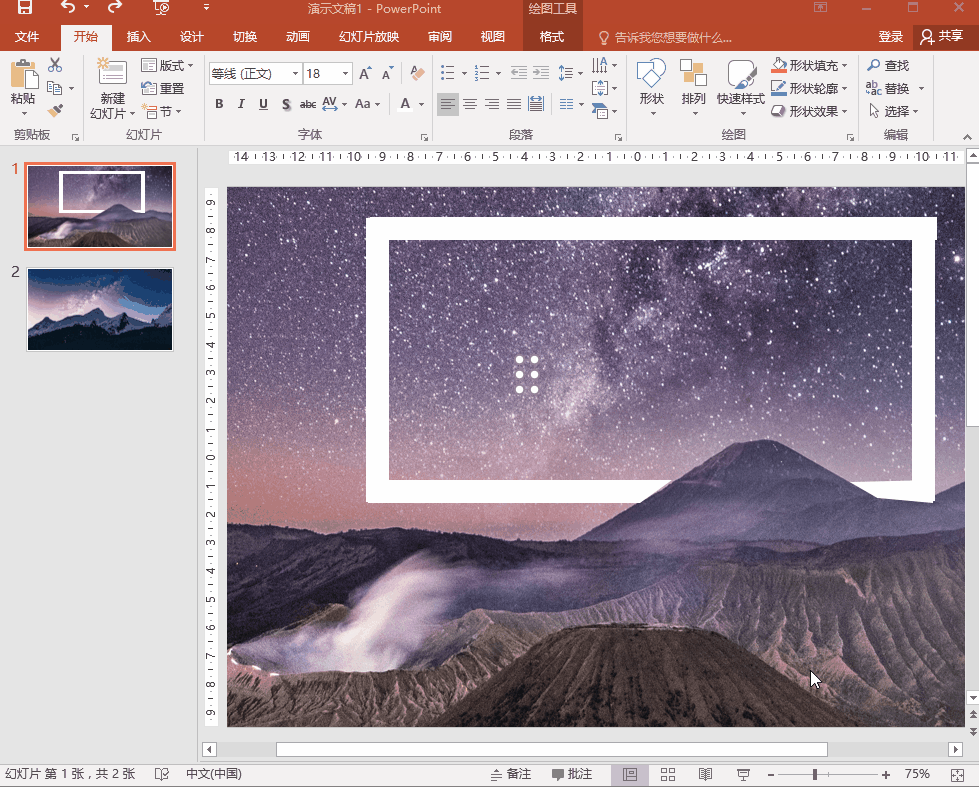
Task: Switch to Design tab
Action: (x=192, y=37)
